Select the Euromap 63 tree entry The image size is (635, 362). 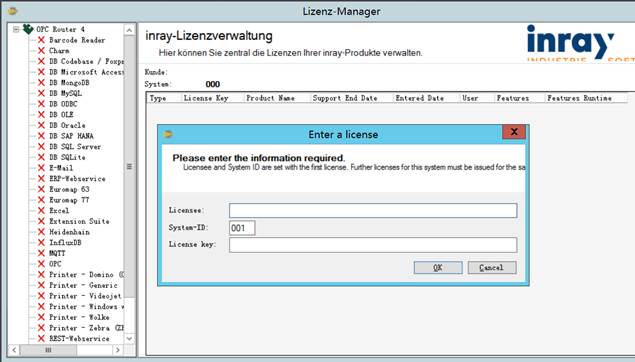[x=69, y=189]
